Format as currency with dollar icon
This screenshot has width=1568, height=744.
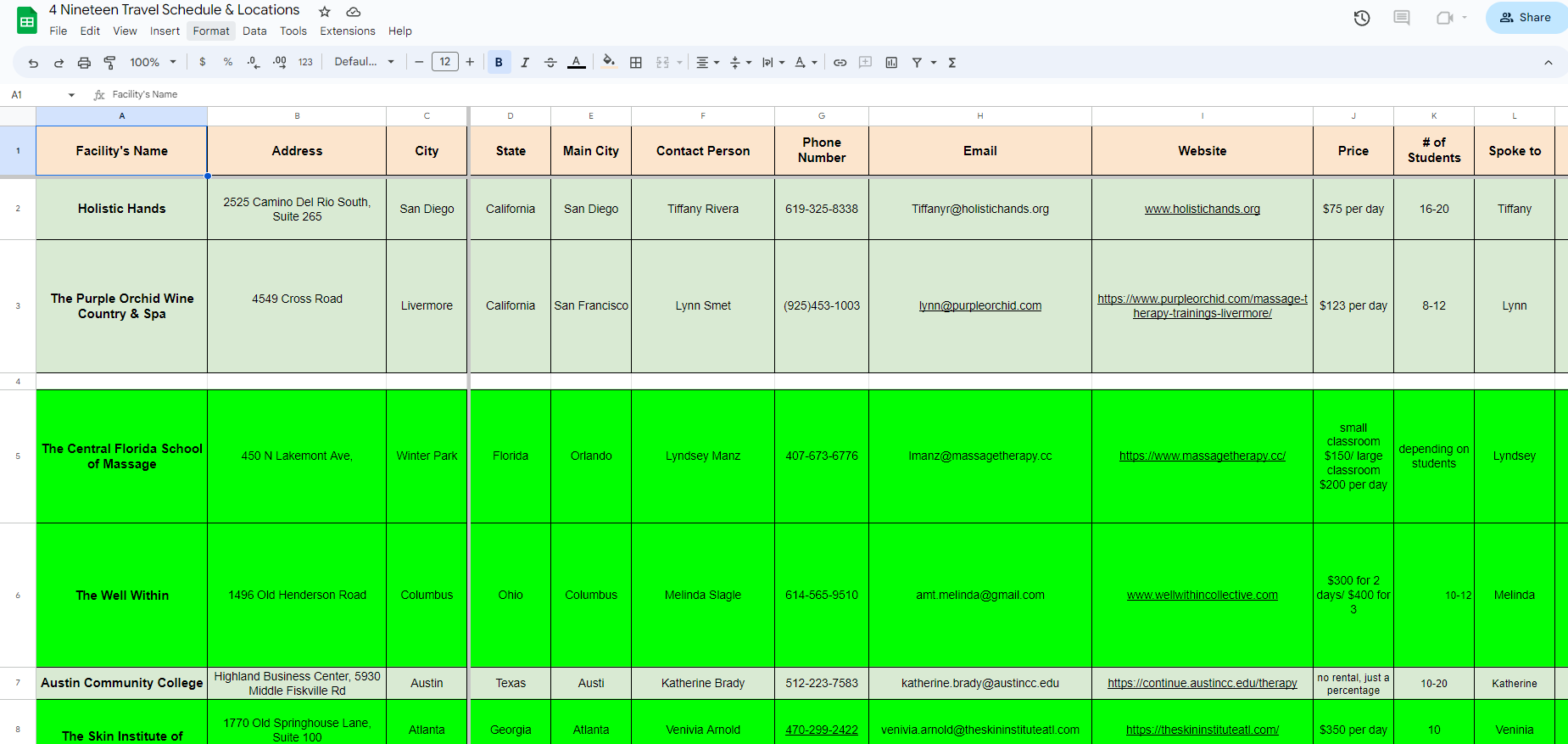(x=202, y=62)
